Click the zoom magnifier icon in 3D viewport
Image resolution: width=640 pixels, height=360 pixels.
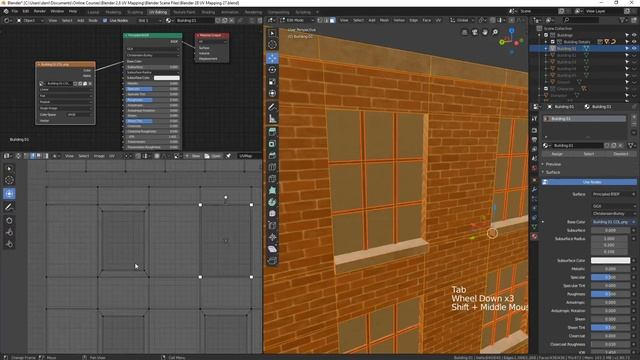[495, 32]
